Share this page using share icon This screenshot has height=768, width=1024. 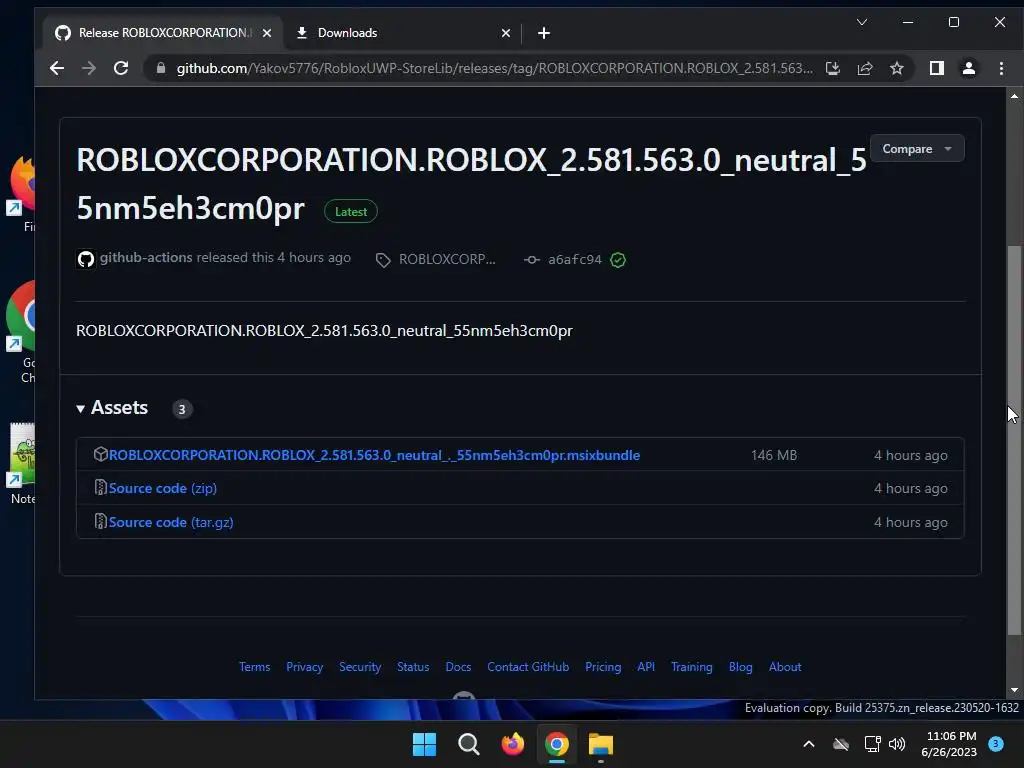pos(865,68)
